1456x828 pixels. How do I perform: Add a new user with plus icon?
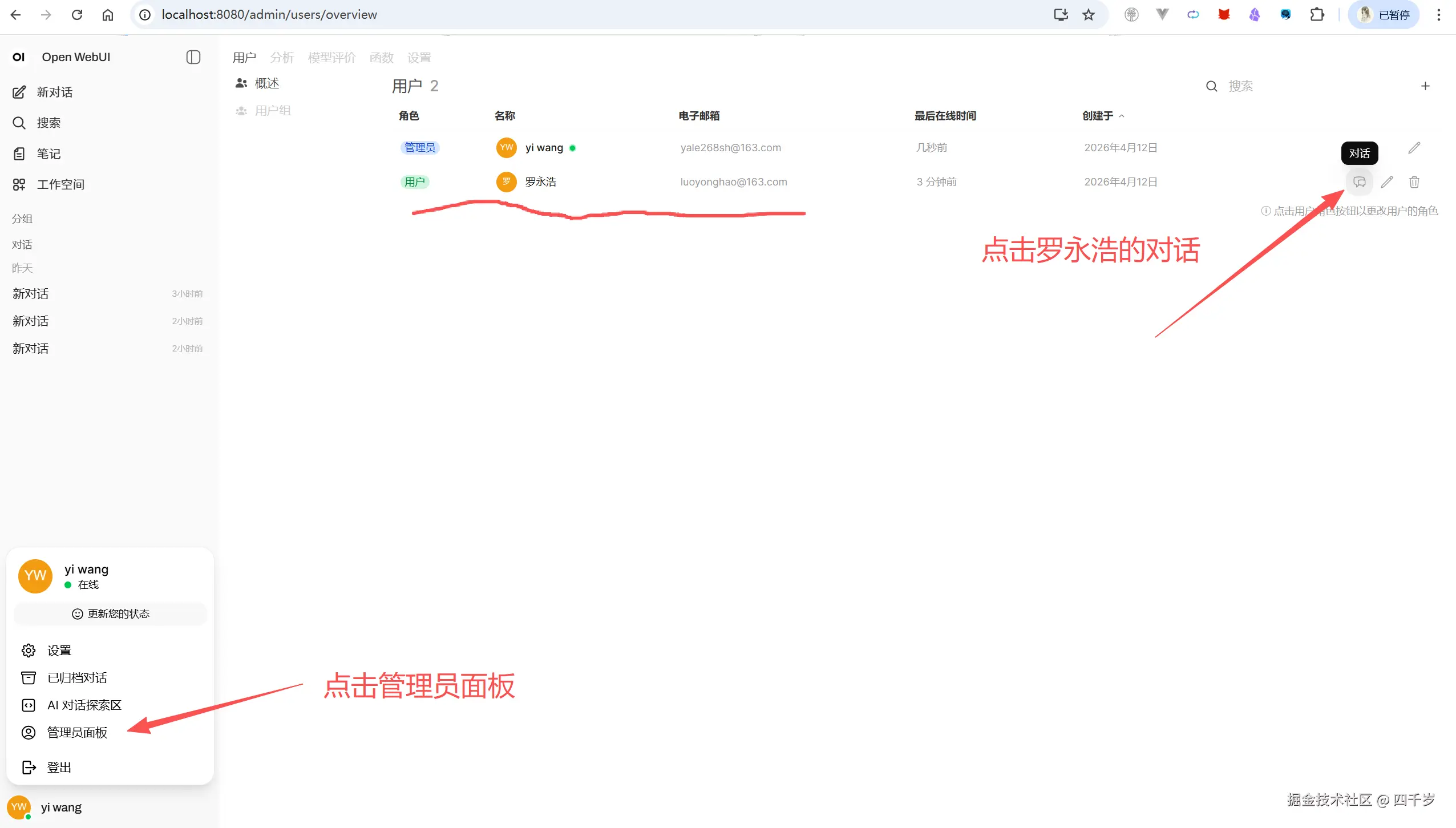pos(1425,86)
